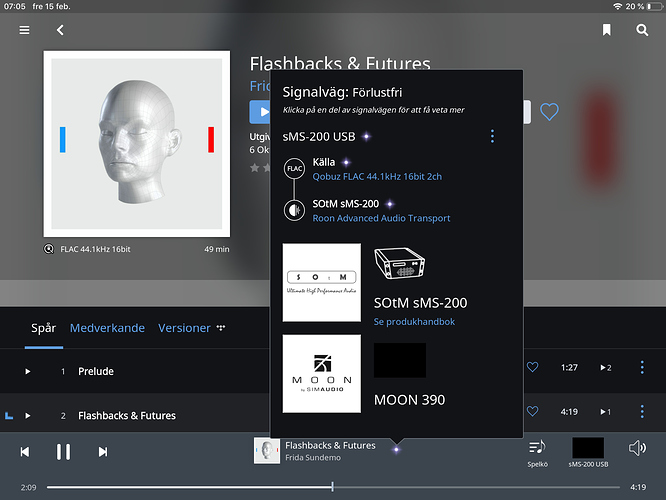
Task: Open Flashbacks & Futures track three-dot menu
Action: point(642,411)
